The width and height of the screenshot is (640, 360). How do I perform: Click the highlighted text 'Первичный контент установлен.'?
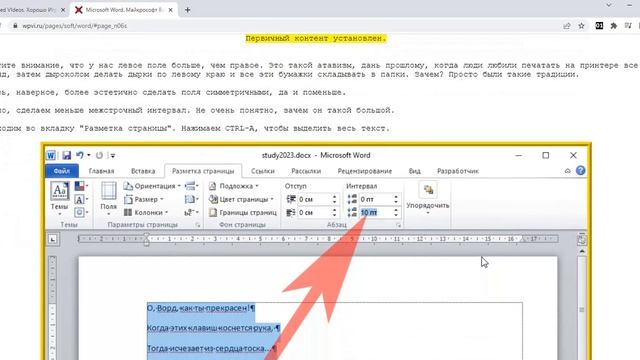[x=316, y=38]
